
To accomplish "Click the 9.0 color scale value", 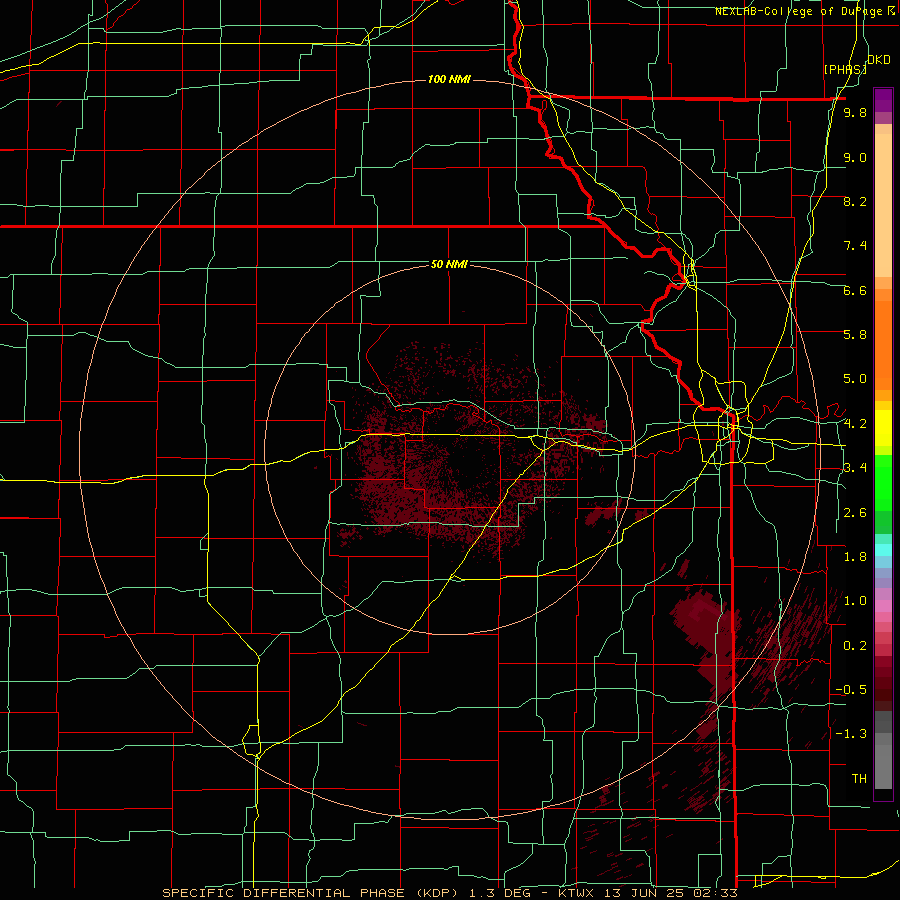I will 855,158.
